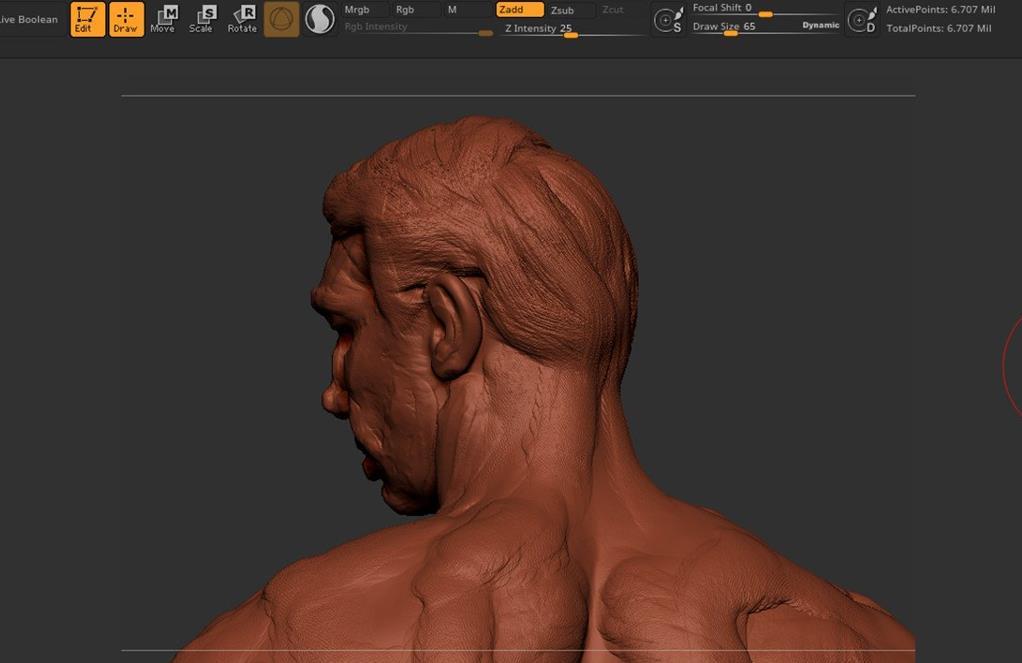Viewport: 1022px width, 663px height.
Task: Click the S draw size circle icon
Action: click(668, 19)
